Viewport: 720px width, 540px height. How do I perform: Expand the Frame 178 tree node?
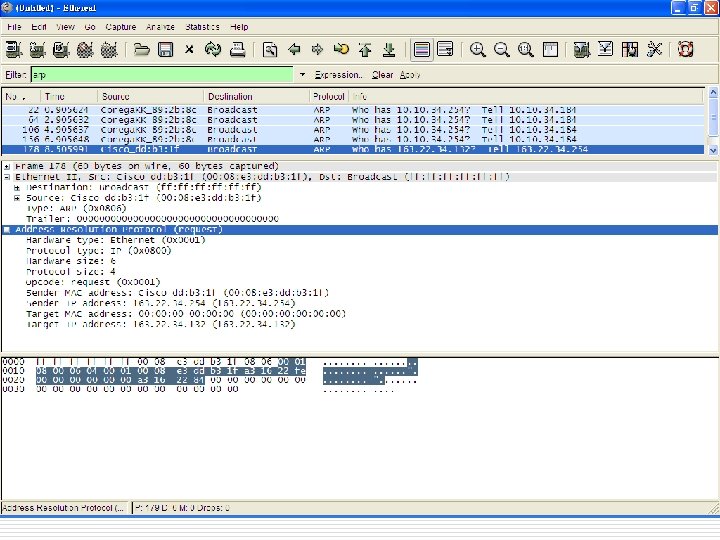point(7,167)
